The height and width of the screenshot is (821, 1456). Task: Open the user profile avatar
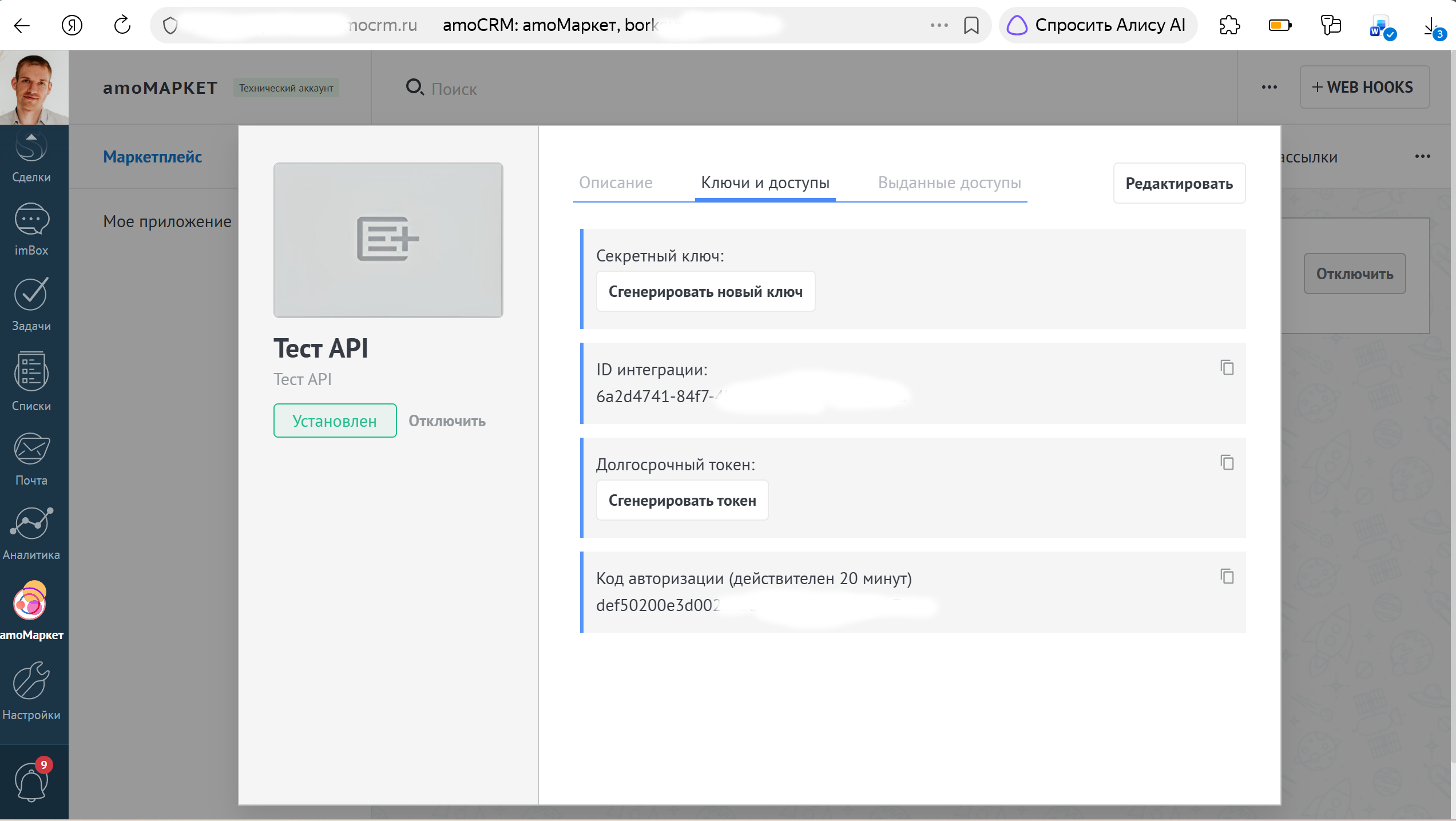click(x=34, y=88)
